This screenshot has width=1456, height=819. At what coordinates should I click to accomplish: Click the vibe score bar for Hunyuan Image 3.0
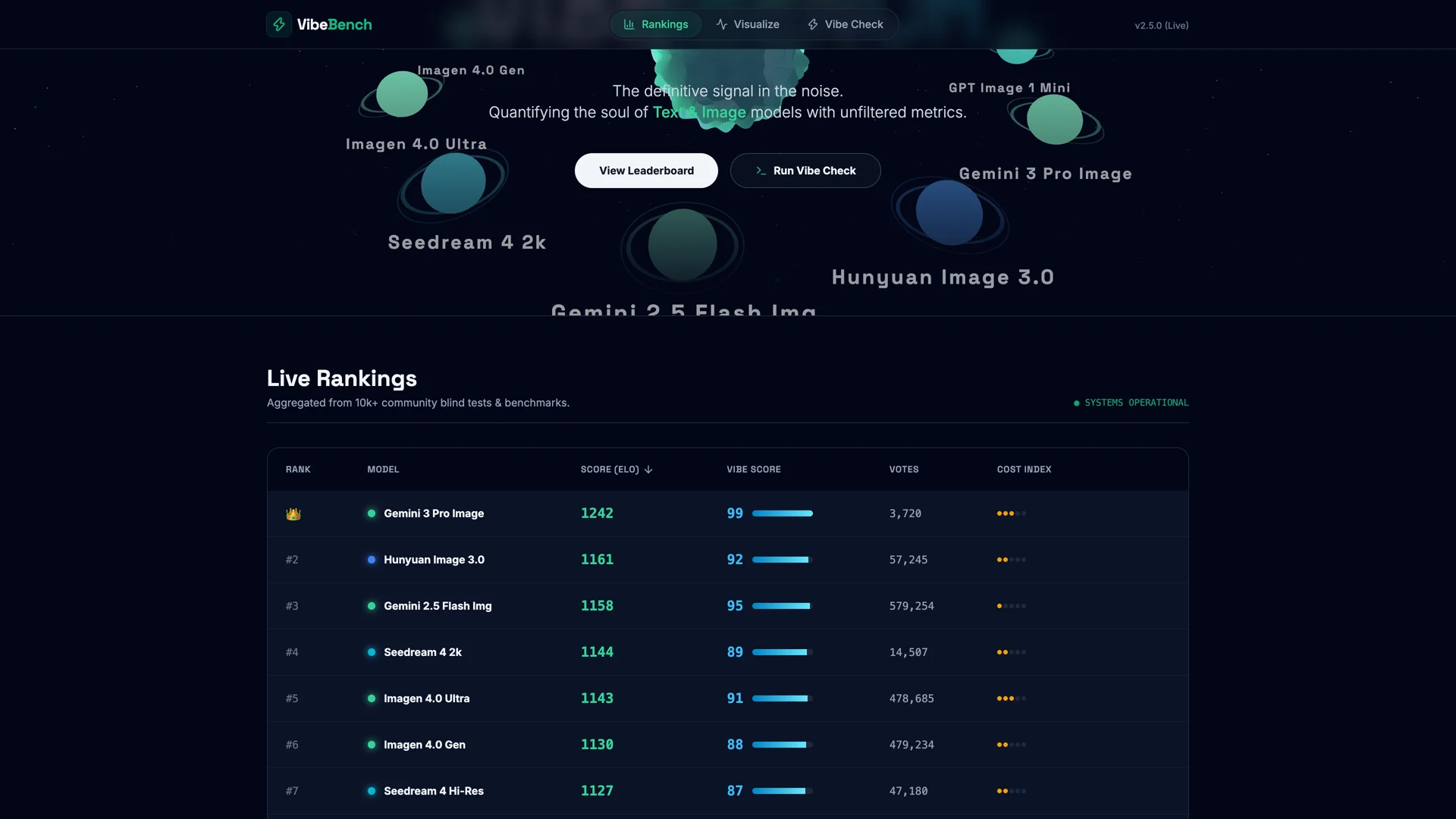[783, 560]
